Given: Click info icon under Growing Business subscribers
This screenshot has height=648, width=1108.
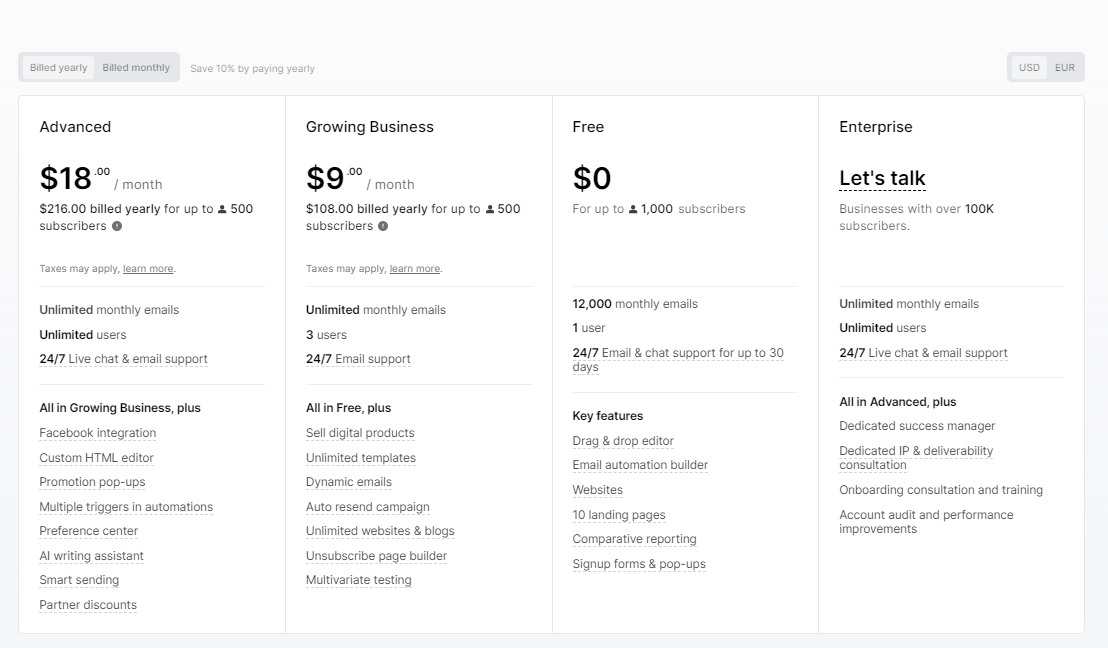Looking at the screenshot, I should coord(383,226).
